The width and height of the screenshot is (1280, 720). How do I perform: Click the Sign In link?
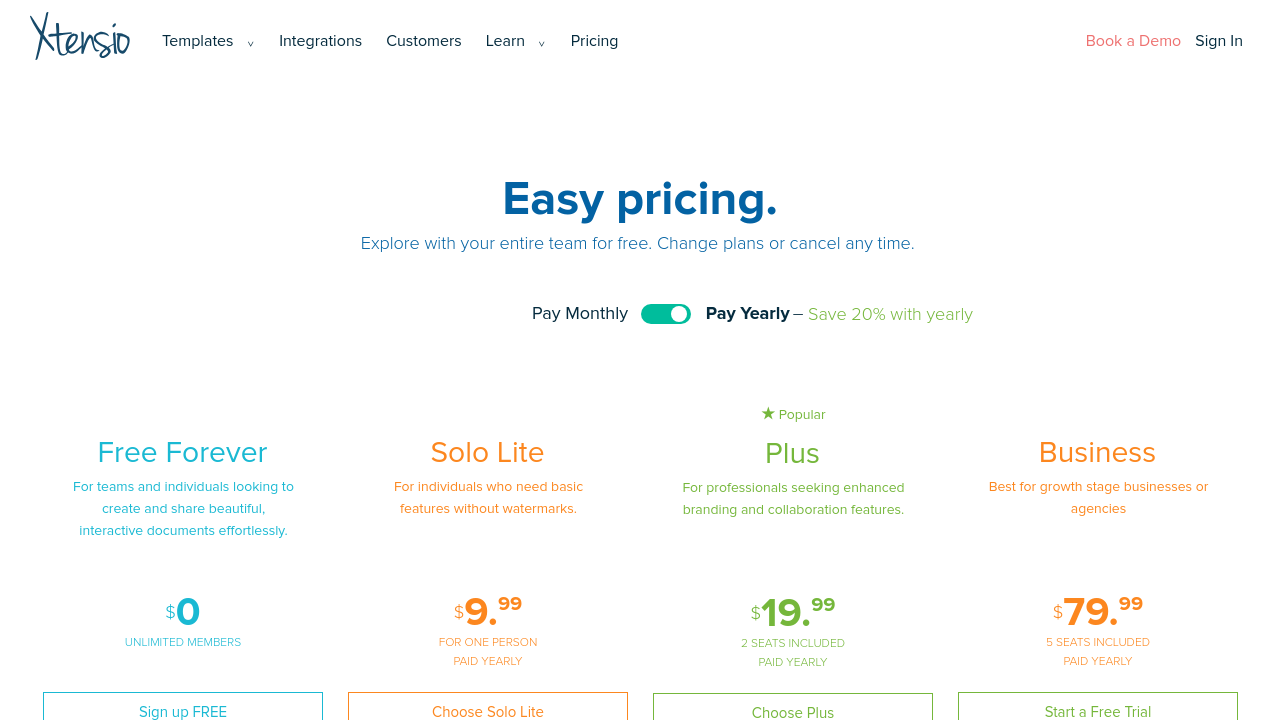tap(1218, 41)
